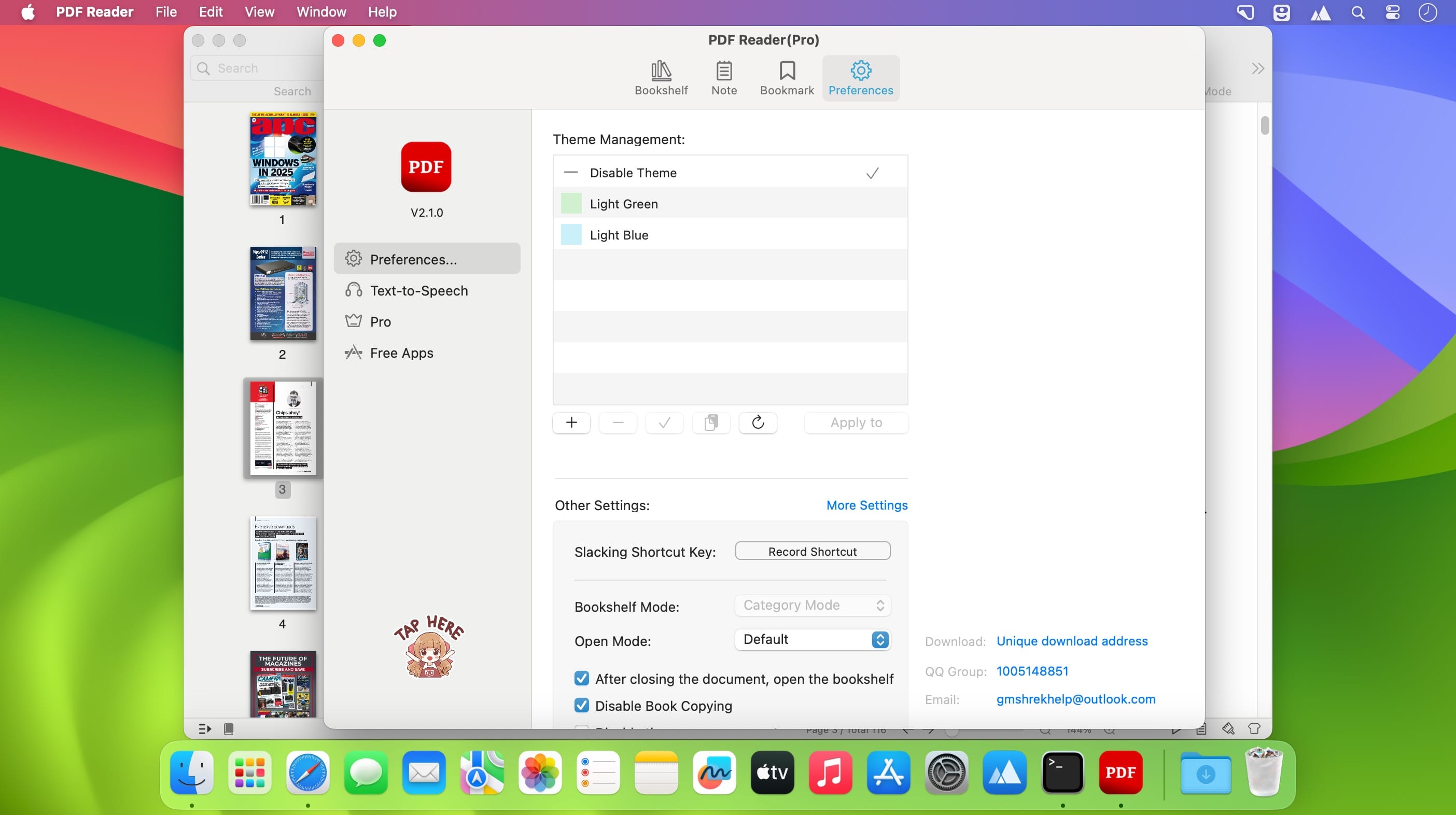The width and height of the screenshot is (1456, 815).
Task: Select the page 4 thumbnail
Action: click(x=283, y=563)
